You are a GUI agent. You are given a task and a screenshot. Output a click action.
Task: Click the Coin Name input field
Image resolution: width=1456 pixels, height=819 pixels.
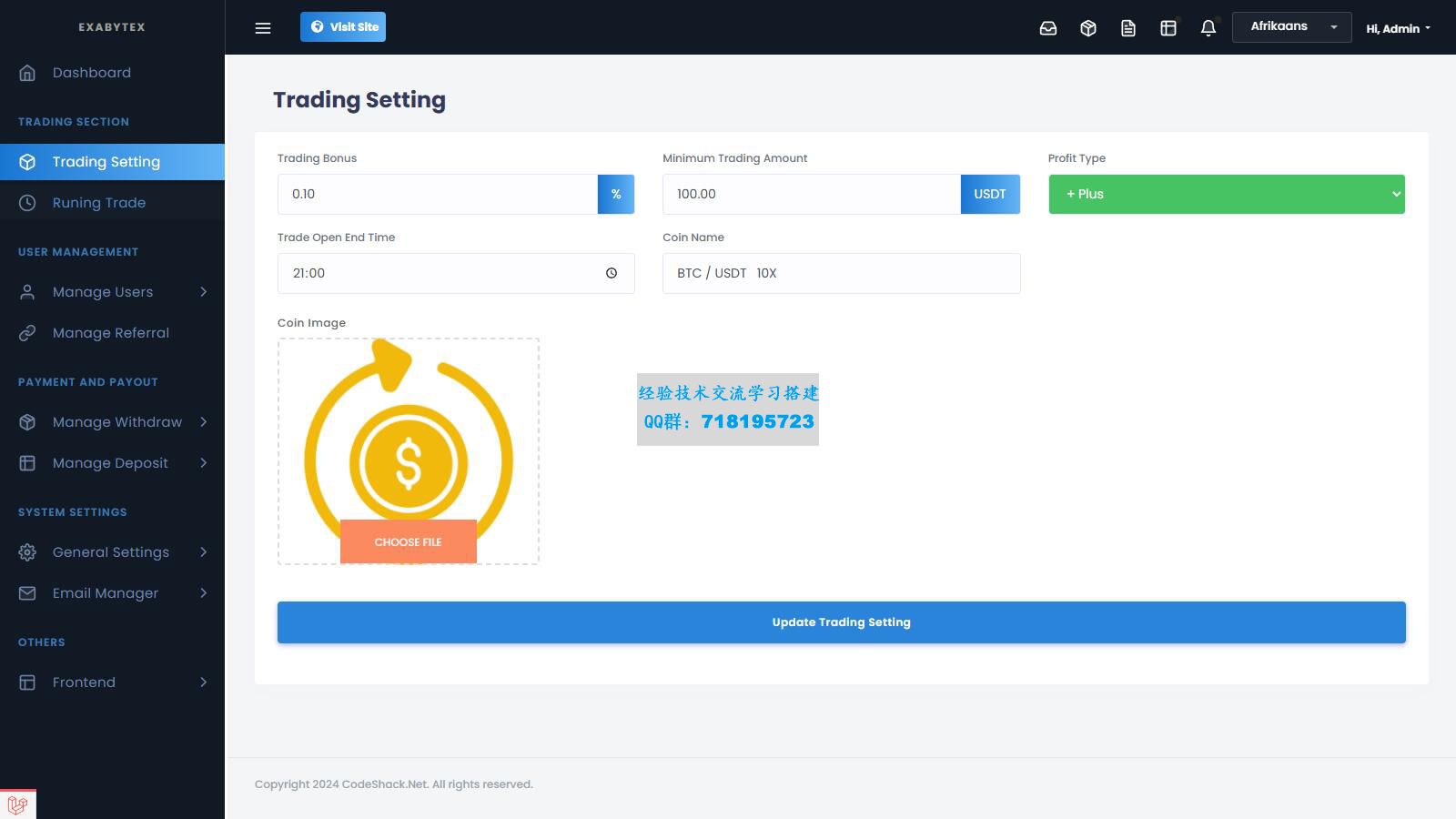click(x=842, y=273)
